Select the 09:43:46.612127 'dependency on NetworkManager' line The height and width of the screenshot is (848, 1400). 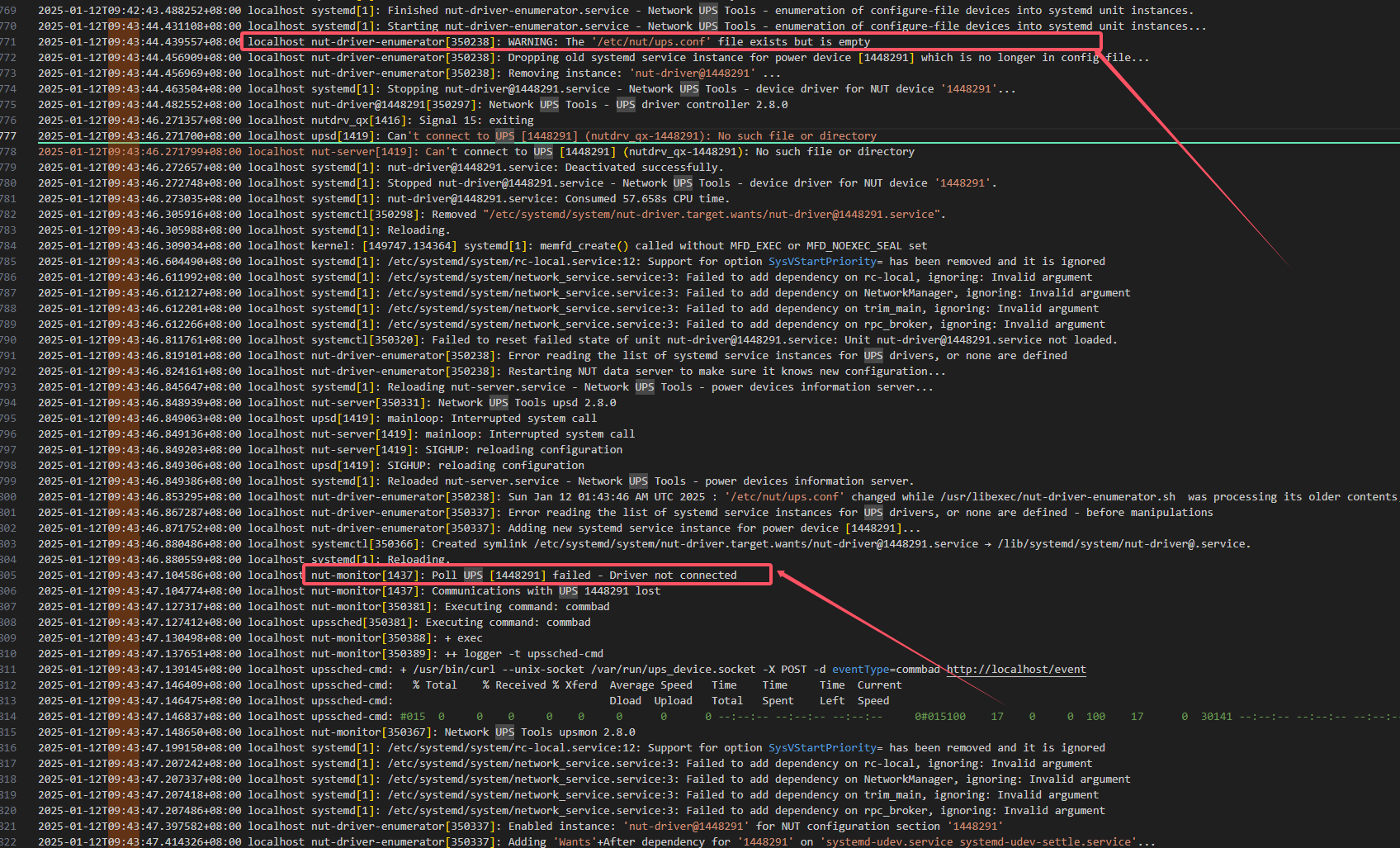[584, 293]
